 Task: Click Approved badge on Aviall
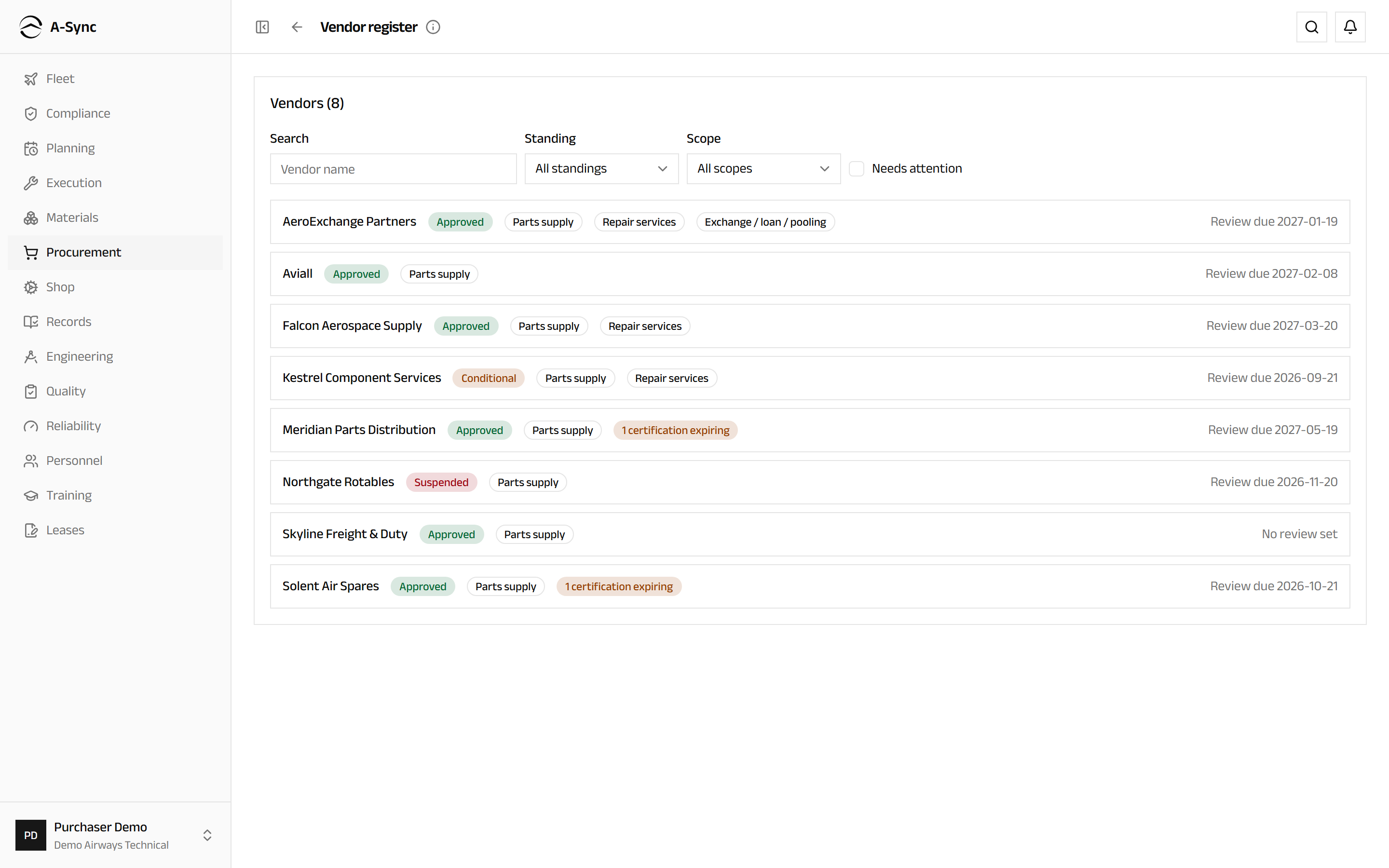(356, 274)
